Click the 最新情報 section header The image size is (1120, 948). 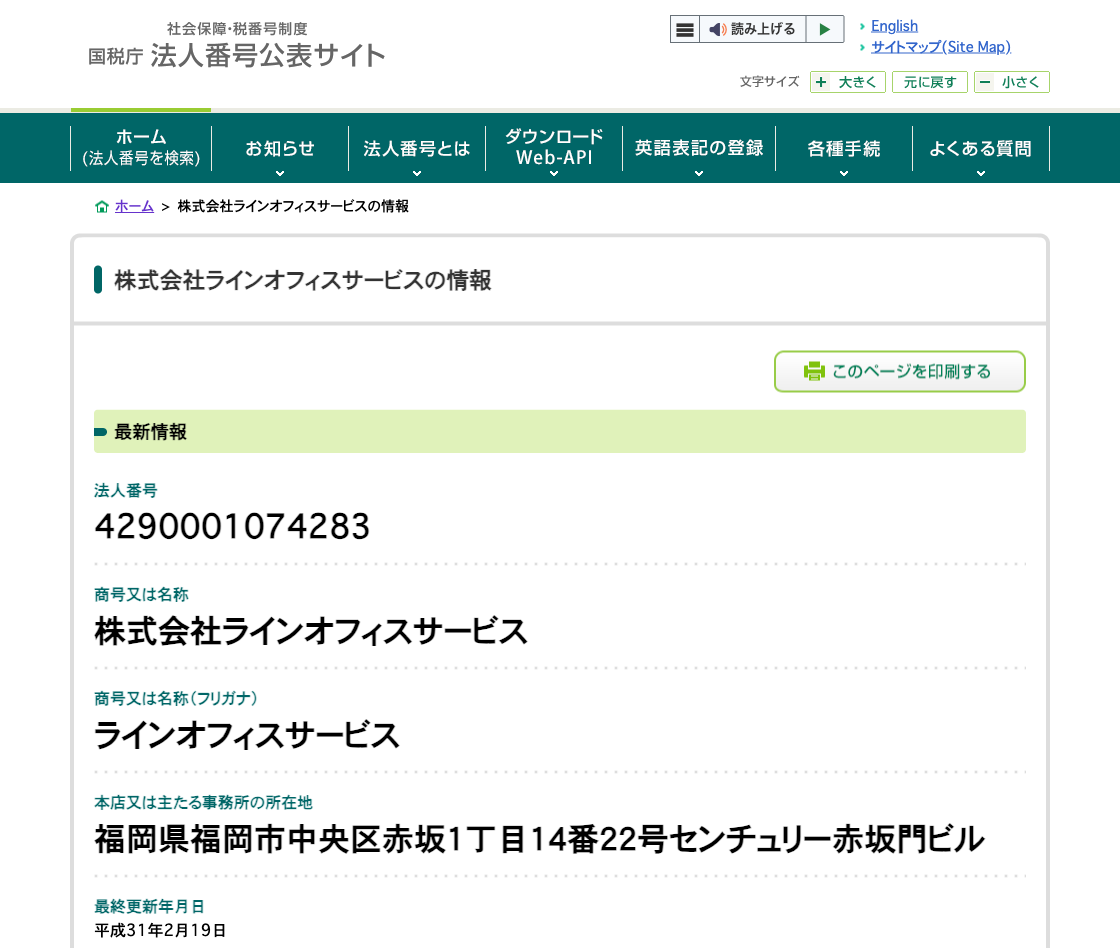(560, 431)
